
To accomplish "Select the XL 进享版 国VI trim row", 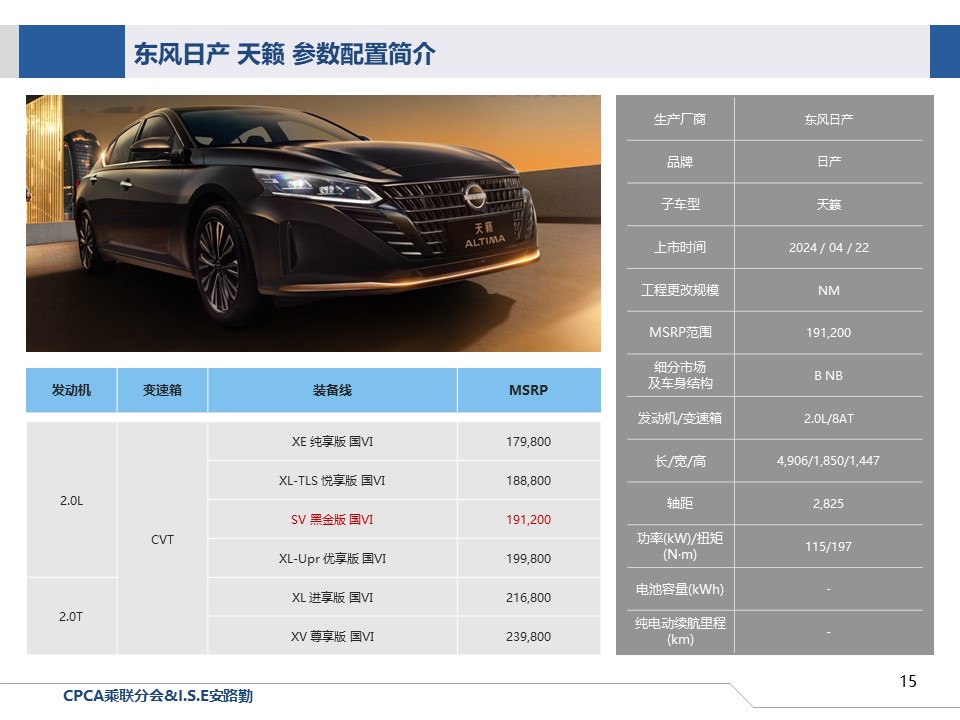I will (332, 598).
